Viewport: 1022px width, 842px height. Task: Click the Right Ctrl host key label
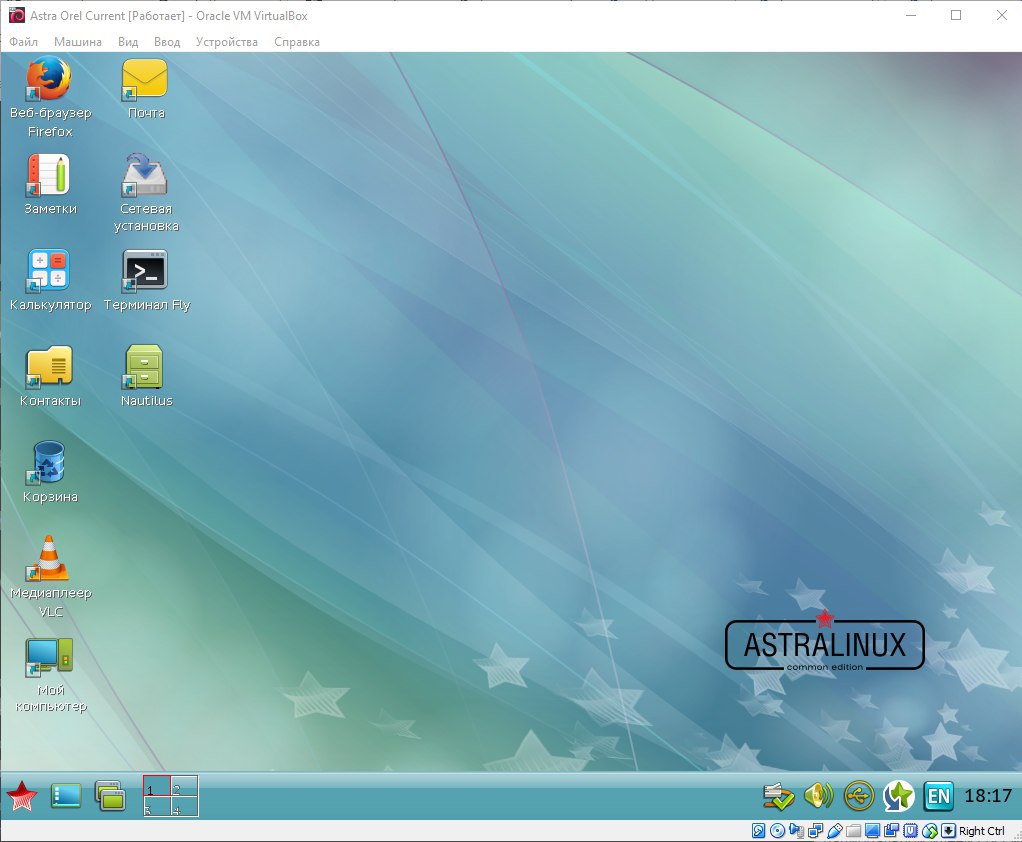point(982,831)
